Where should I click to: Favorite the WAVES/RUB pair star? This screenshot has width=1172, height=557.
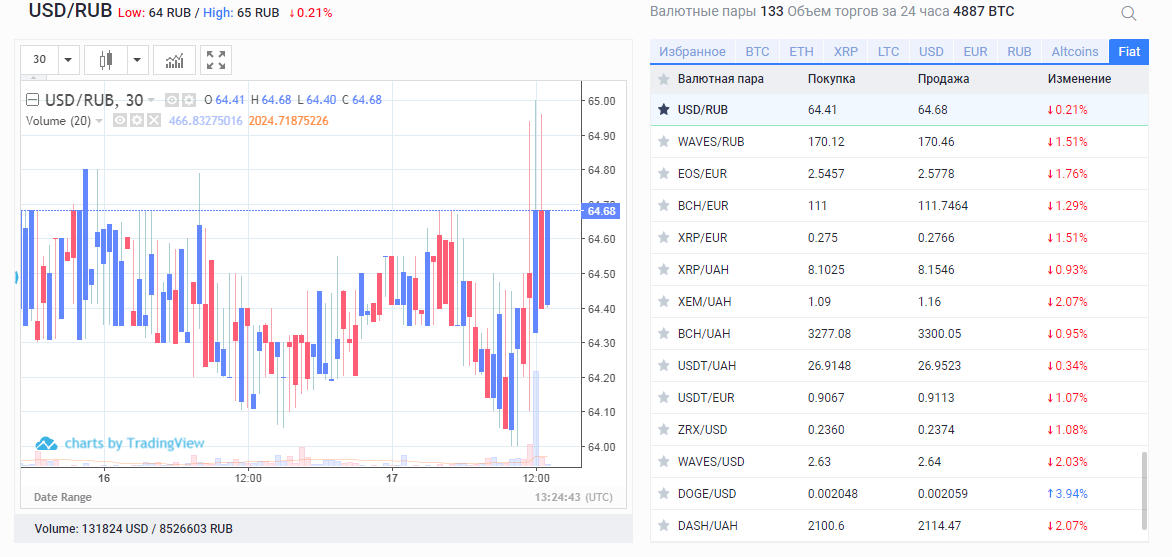click(x=663, y=141)
